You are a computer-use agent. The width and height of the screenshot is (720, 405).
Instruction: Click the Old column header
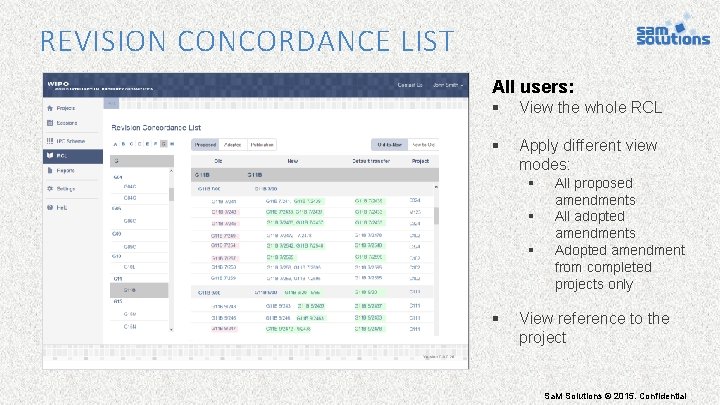click(x=219, y=161)
